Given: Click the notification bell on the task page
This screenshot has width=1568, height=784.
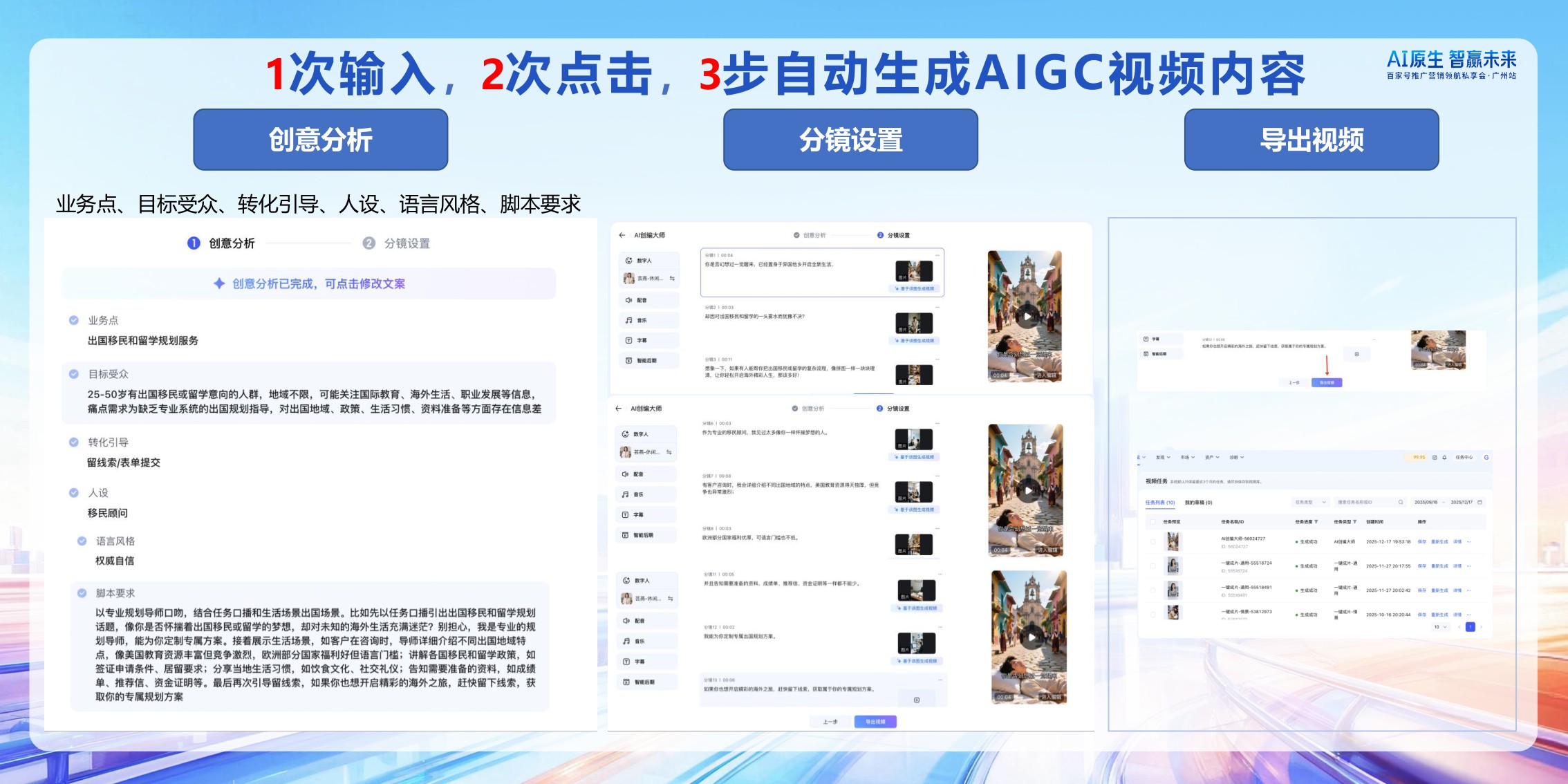Looking at the screenshot, I should pyautogui.click(x=1444, y=458).
